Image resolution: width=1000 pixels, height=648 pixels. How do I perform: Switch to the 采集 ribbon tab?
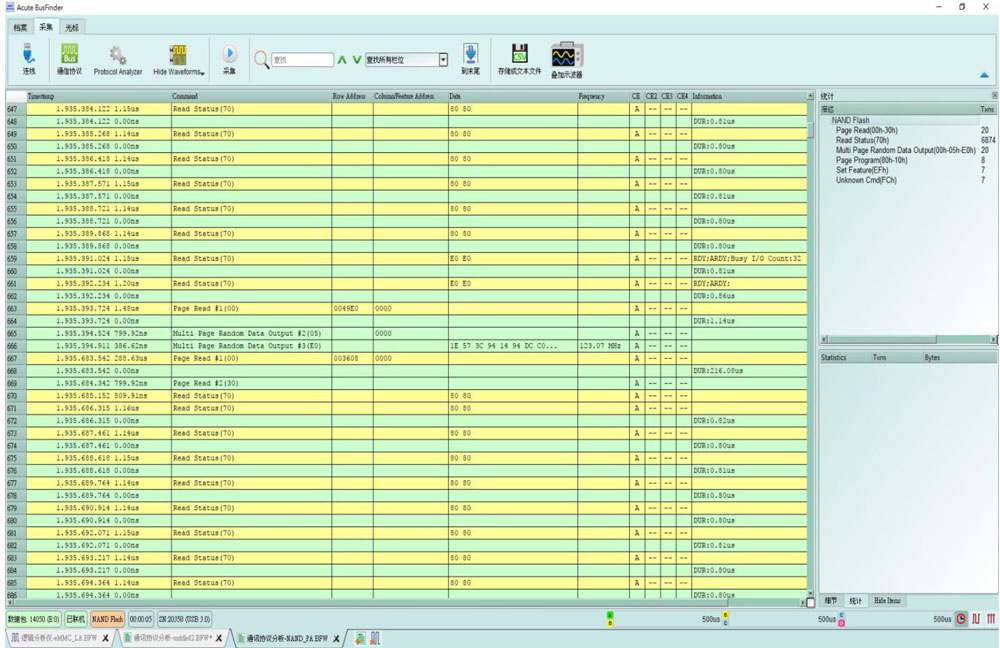46,27
